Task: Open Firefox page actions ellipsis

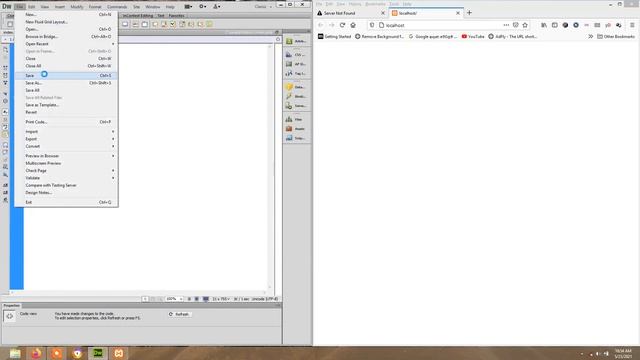Action: [x=506, y=25]
